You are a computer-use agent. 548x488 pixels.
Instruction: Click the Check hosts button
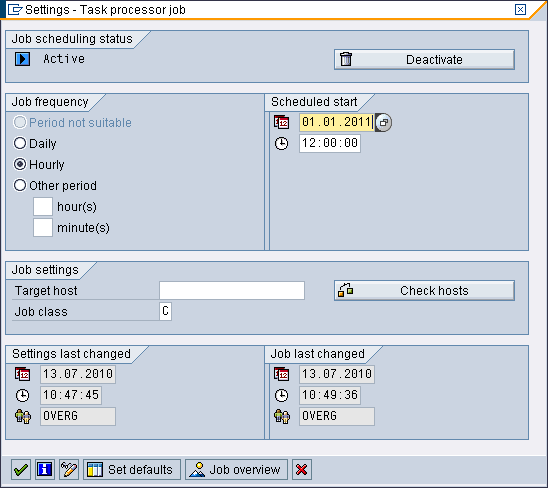tap(424, 290)
